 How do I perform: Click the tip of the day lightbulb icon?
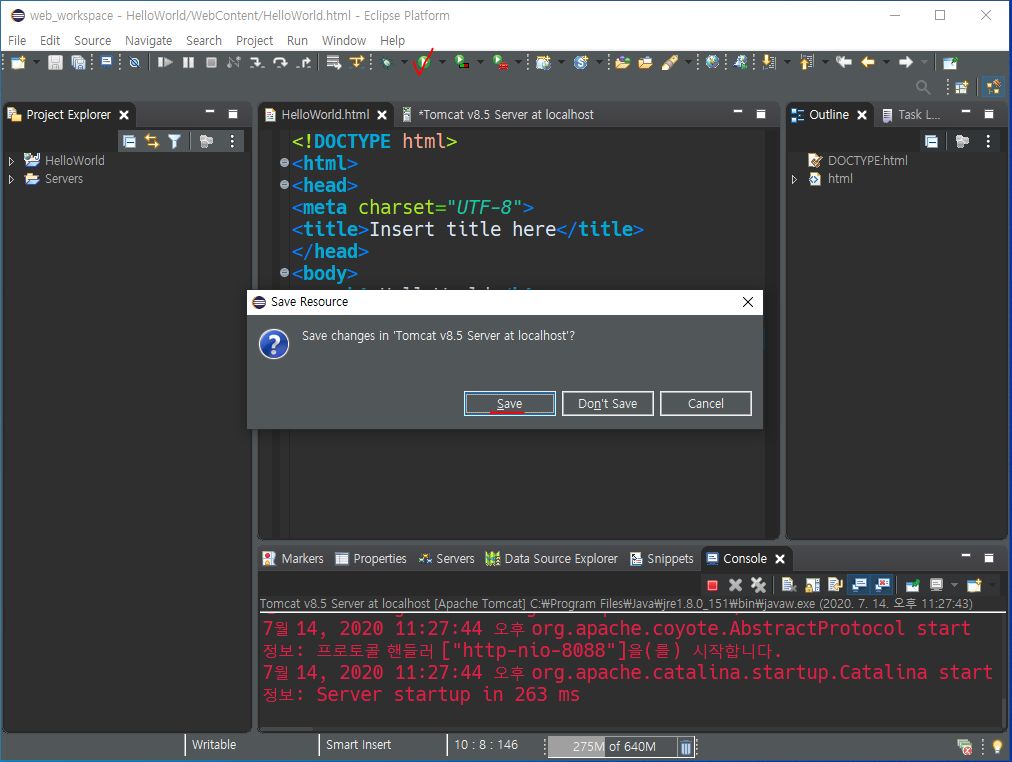pos(997,747)
